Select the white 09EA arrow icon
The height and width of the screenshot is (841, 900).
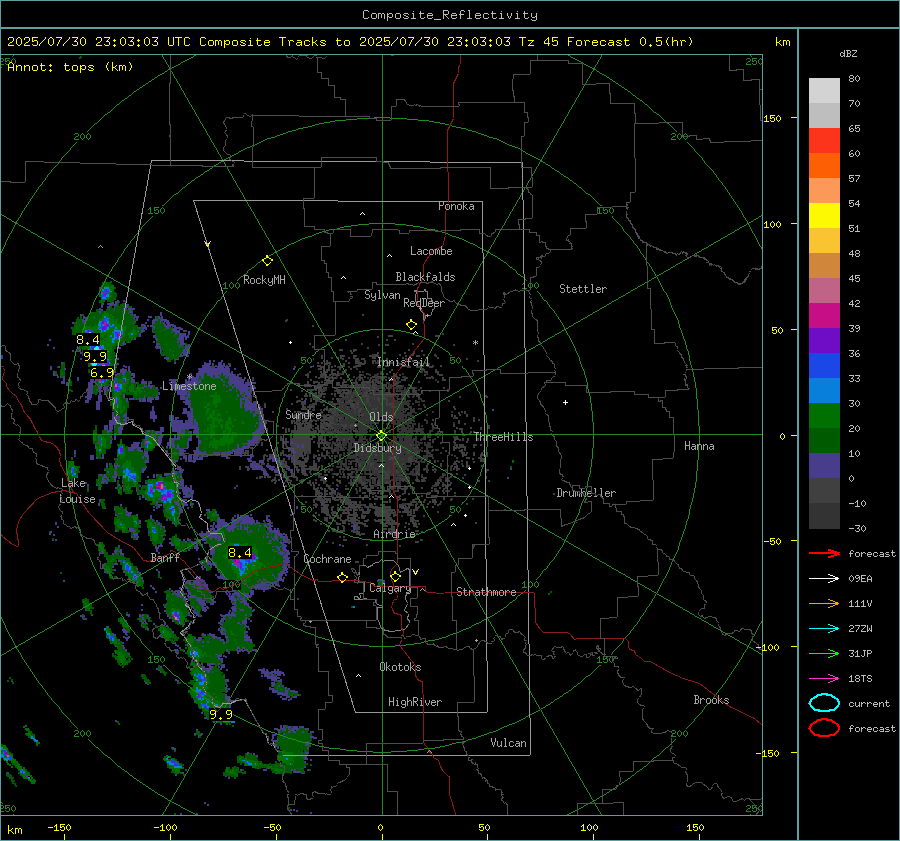pyautogui.click(x=824, y=579)
